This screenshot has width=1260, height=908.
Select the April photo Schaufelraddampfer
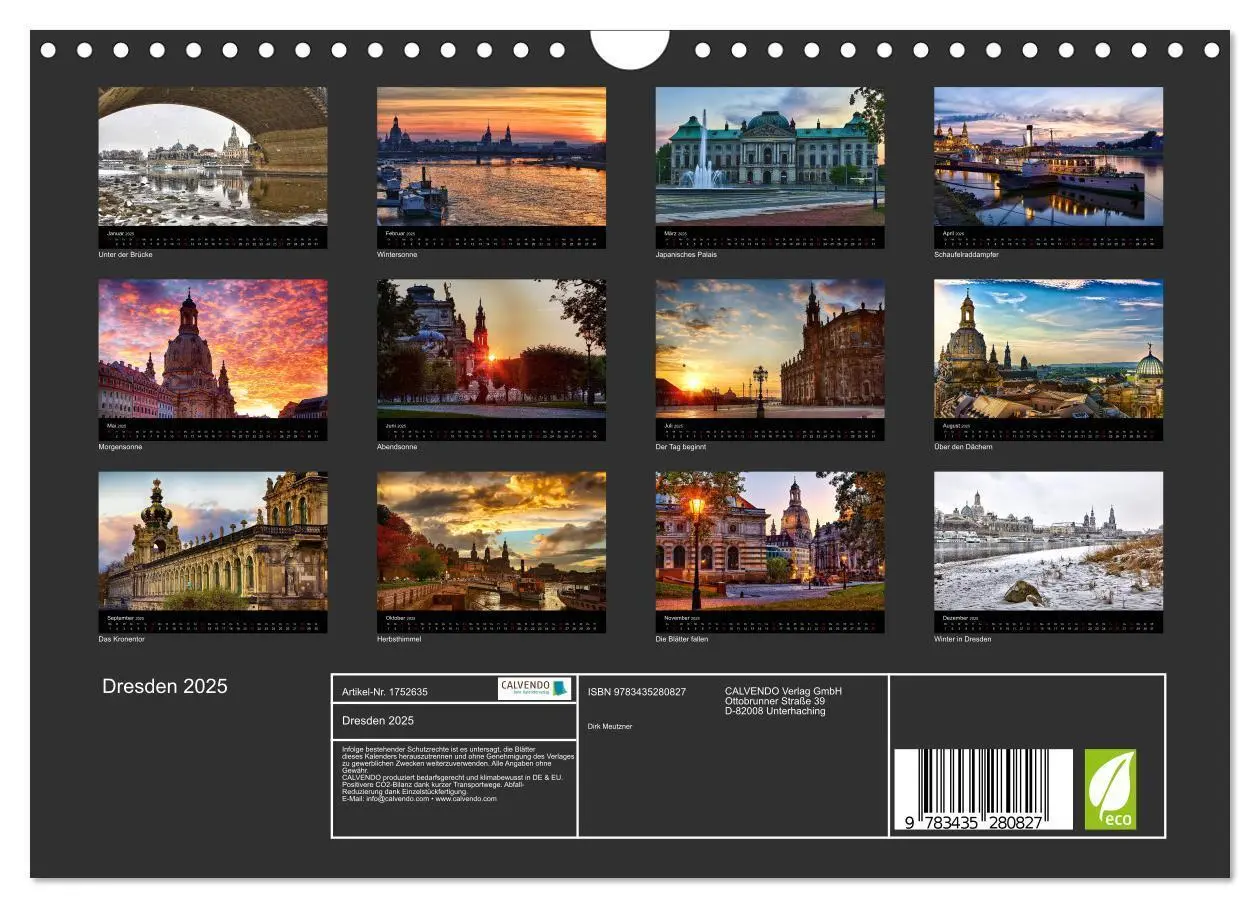[x=1049, y=156]
